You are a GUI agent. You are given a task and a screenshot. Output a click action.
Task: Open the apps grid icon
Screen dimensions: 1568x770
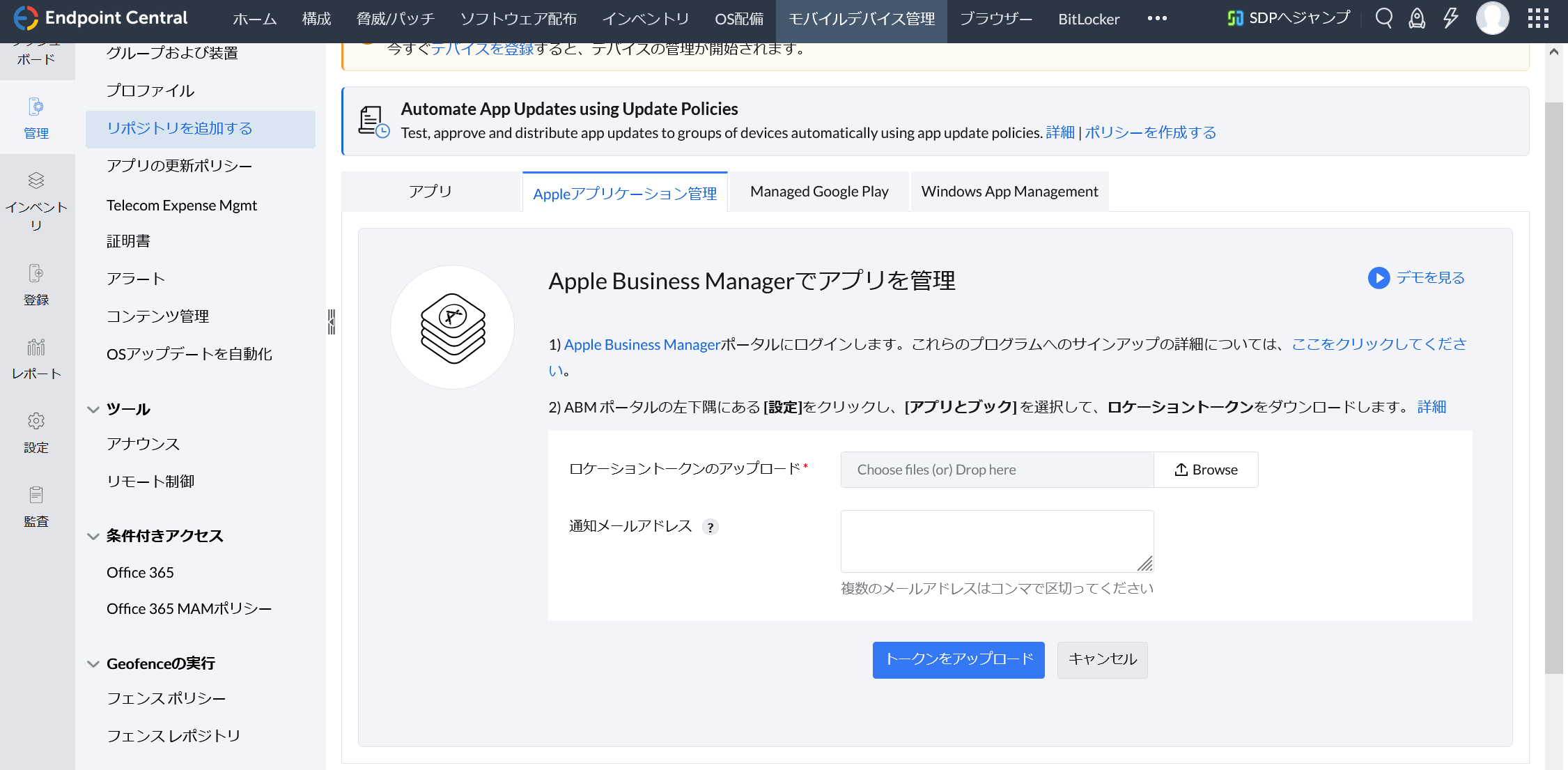[1538, 19]
